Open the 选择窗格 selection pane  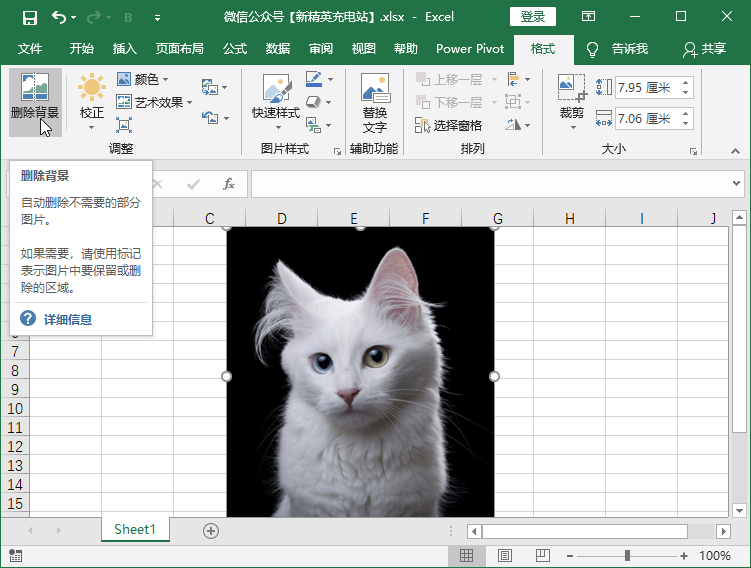tap(448, 125)
